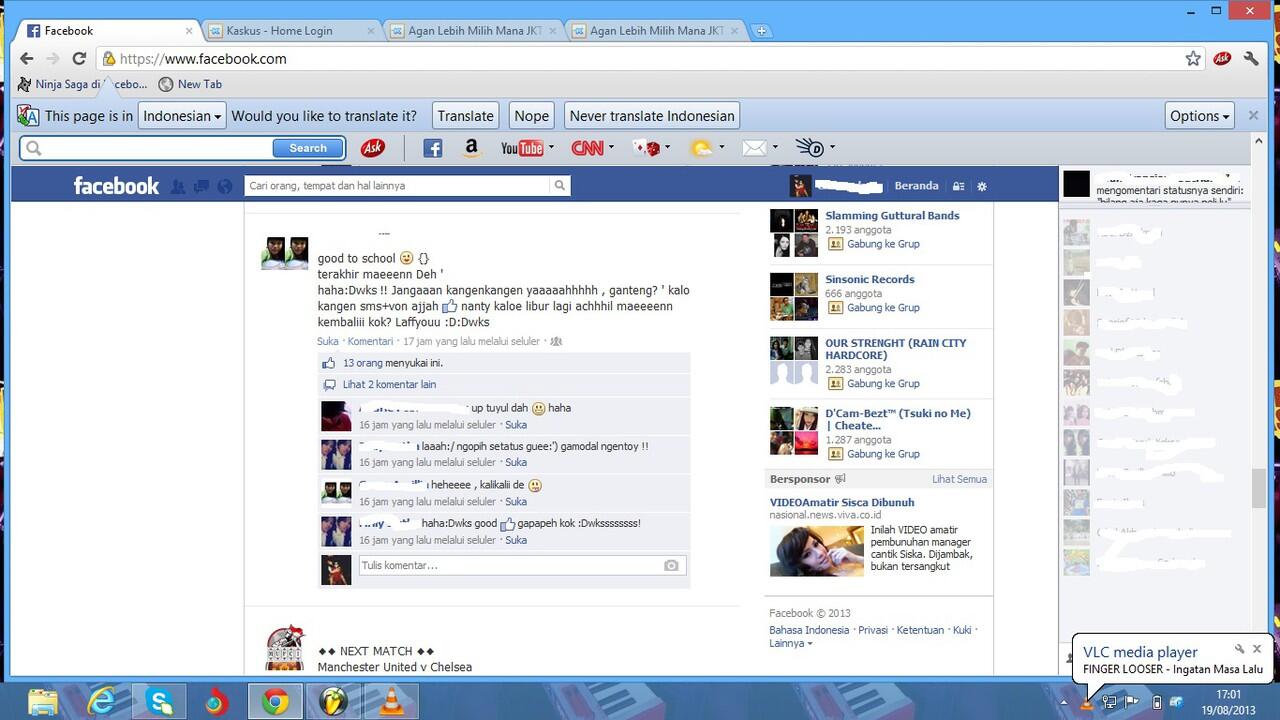
Task: Click Never translate Indonesian
Action: [652, 116]
